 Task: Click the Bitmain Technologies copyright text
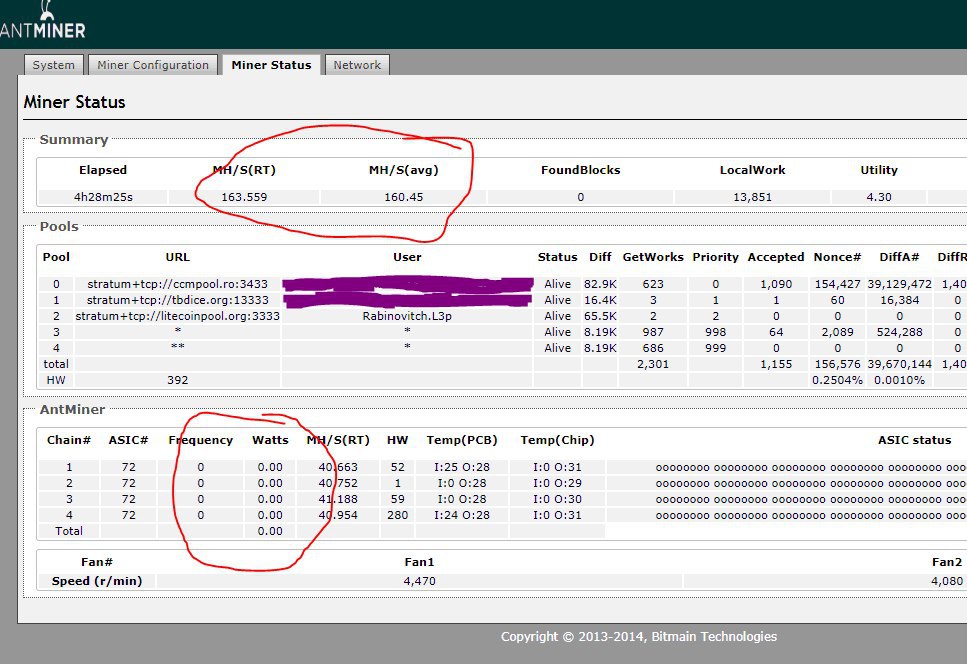[x=639, y=637]
